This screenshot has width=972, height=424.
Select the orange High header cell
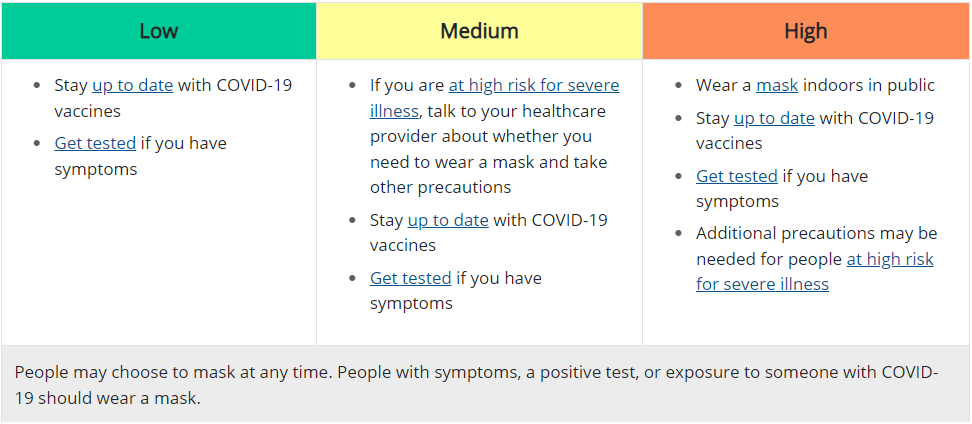[x=805, y=31]
